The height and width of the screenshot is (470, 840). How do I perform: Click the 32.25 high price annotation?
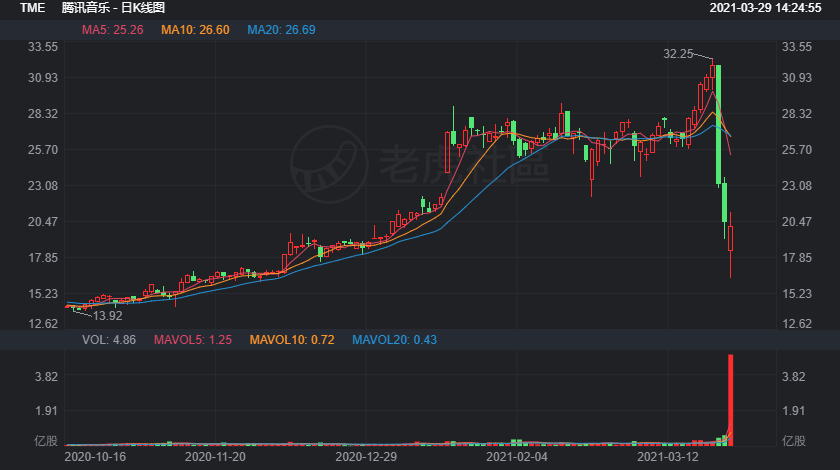(x=678, y=54)
